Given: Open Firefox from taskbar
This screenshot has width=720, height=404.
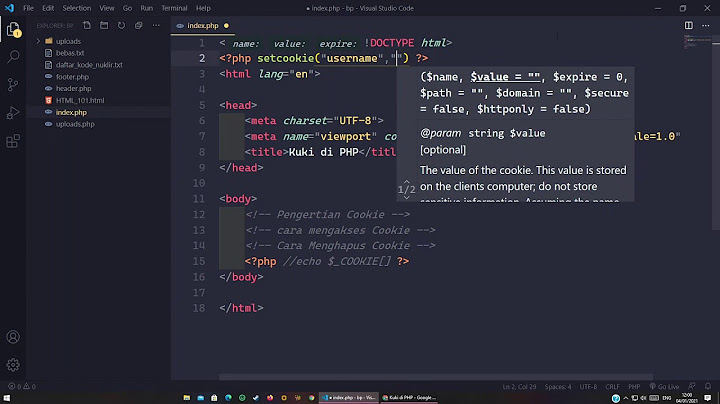Looking at the screenshot, I should pyautogui.click(x=270, y=398).
